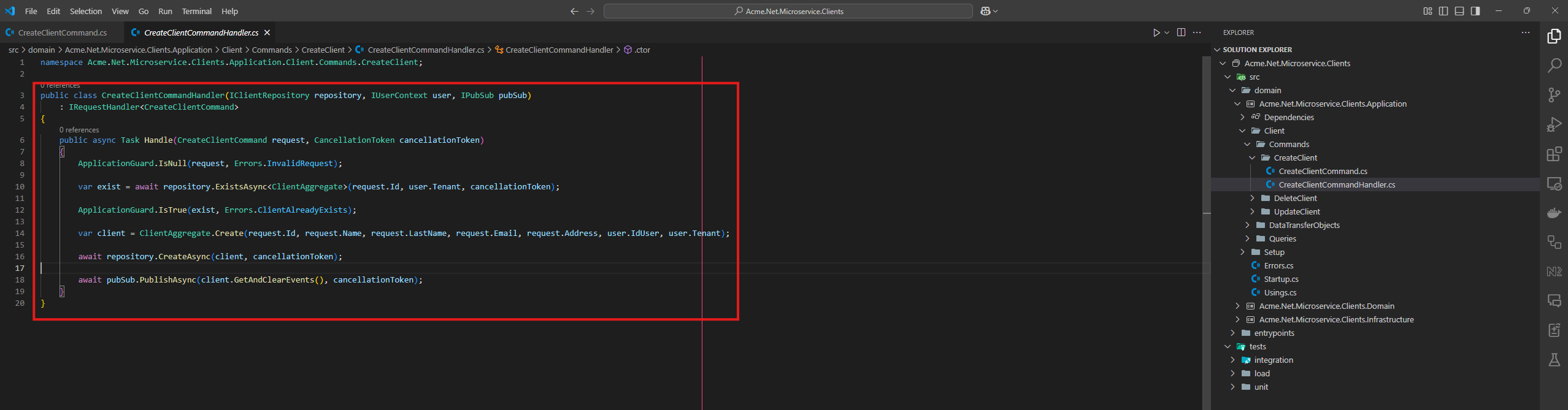The width and height of the screenshot is (1568, 410).
Task: Go back in navigation history
Action: (574, 11)
